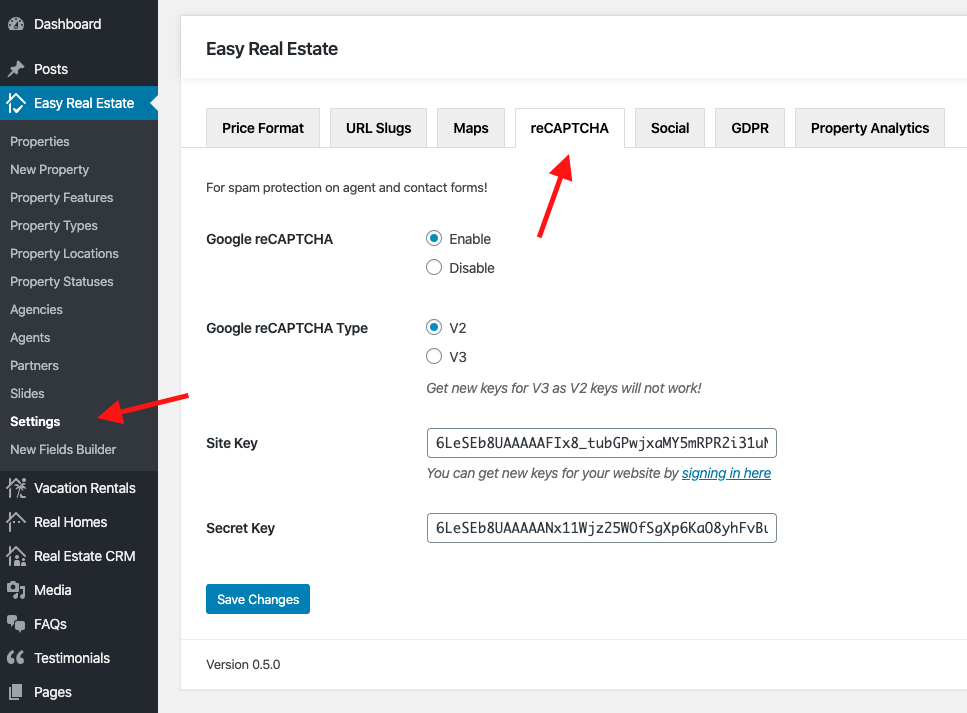Click the 'Easy Real Estate' page heading
This screenshot has width=967, height=713.
pyautogui.click(x=272, y=49)
